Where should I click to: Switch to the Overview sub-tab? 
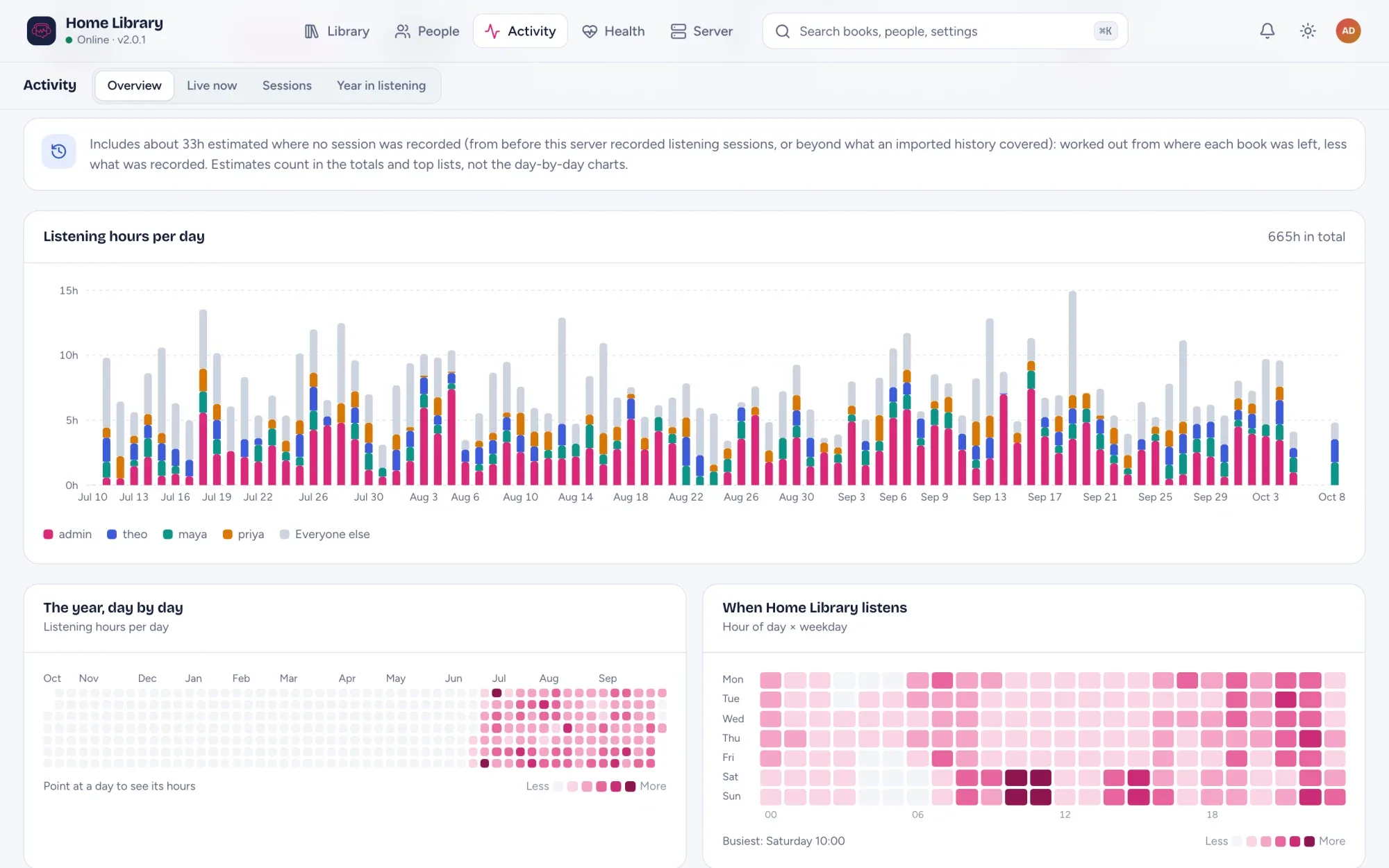point(134,85)
